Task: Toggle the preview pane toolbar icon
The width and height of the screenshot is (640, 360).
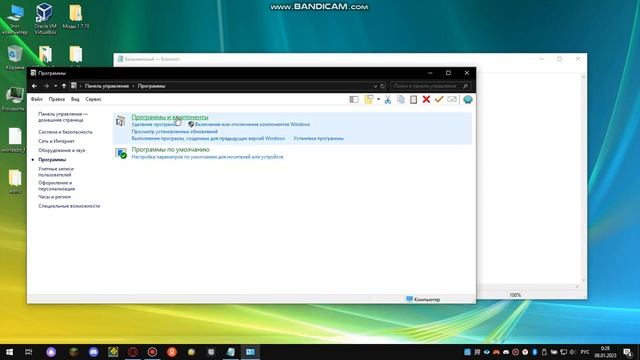Action: click(354, 100)
